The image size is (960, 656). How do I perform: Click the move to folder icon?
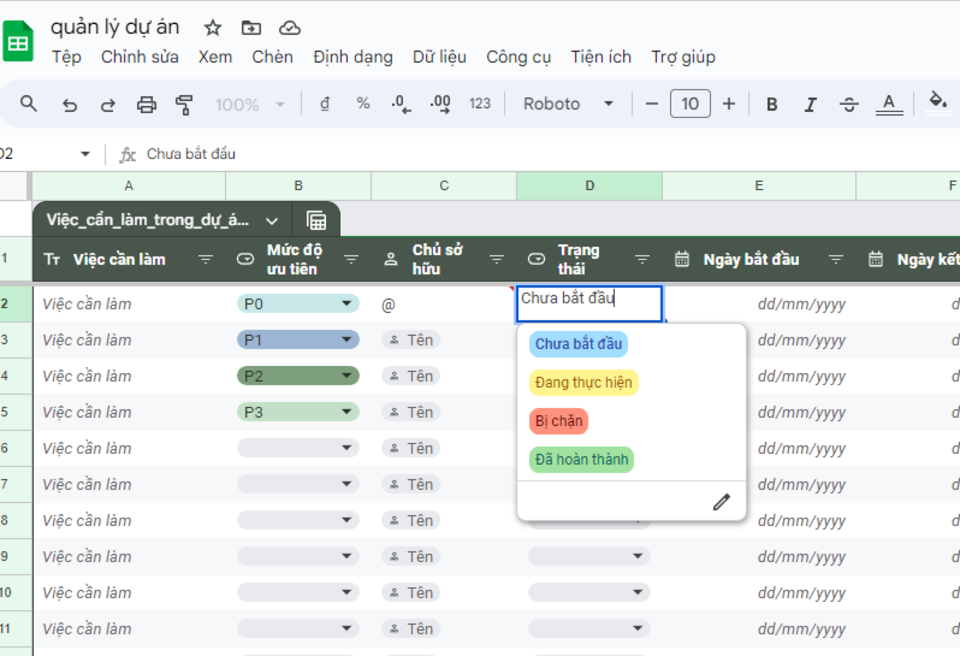(x=251, y=28)
